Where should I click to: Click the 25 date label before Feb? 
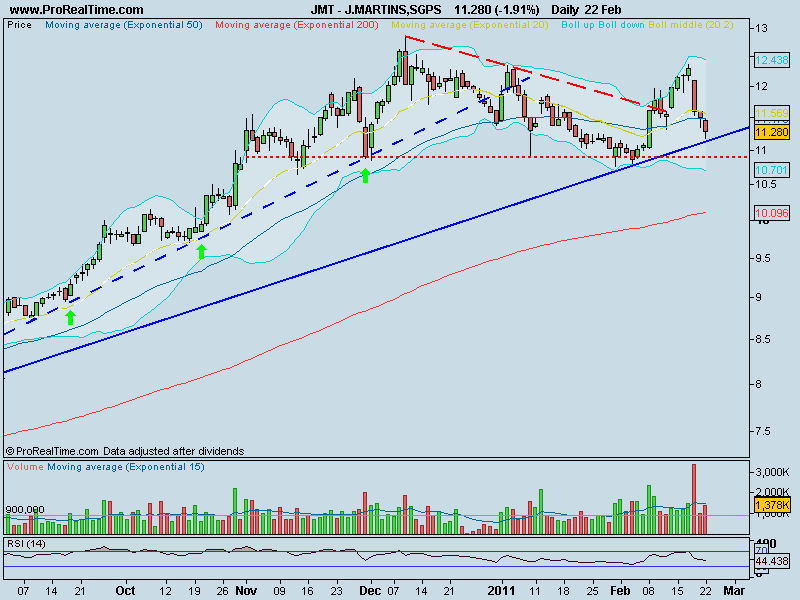tap(592, 591)
